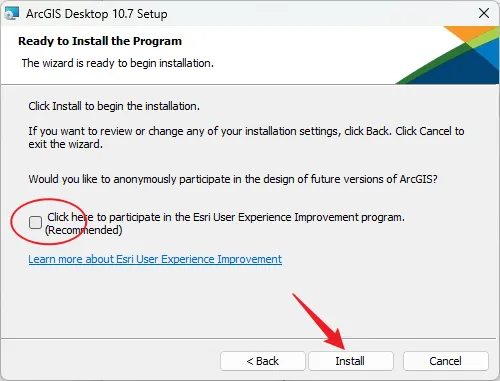Viewport: 500px width, 381px height.
Task: Click the 'Ready to Install the Program' heading
Action: tap(100, 41)
